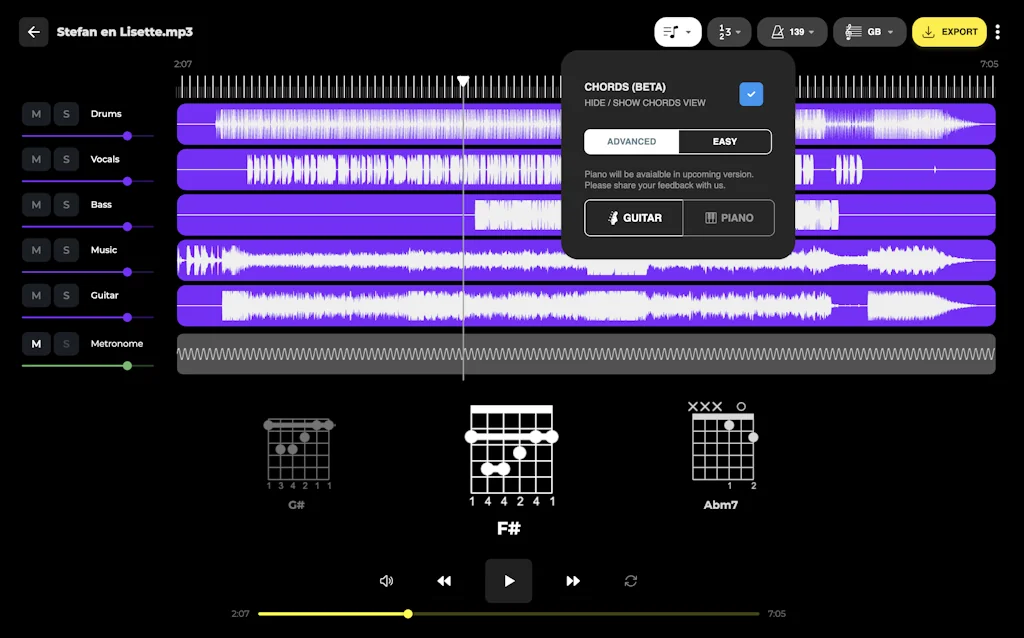
Task: Open the BPM 139 dropdown
Action: click(792, 31)
